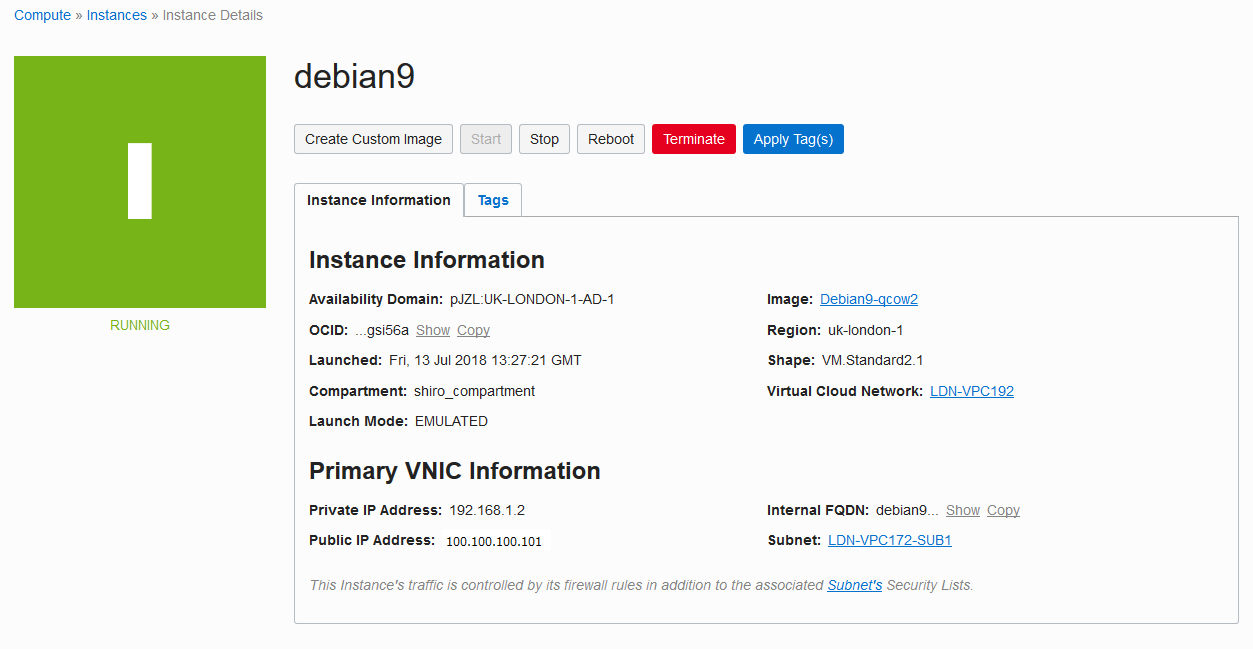Viewport: 1253px width, 649px height.
Task: Copy the OCID to clipboard
Action: 473,330
